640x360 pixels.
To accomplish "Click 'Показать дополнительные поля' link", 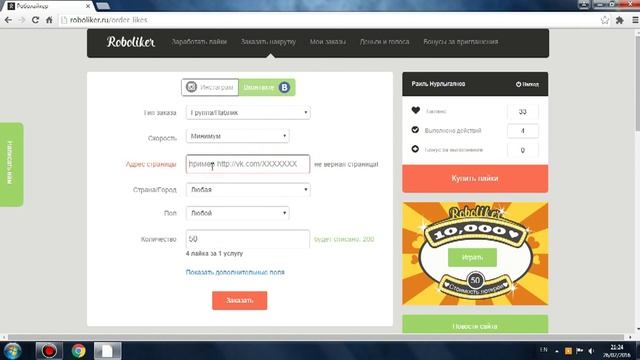I will (235, 272).
